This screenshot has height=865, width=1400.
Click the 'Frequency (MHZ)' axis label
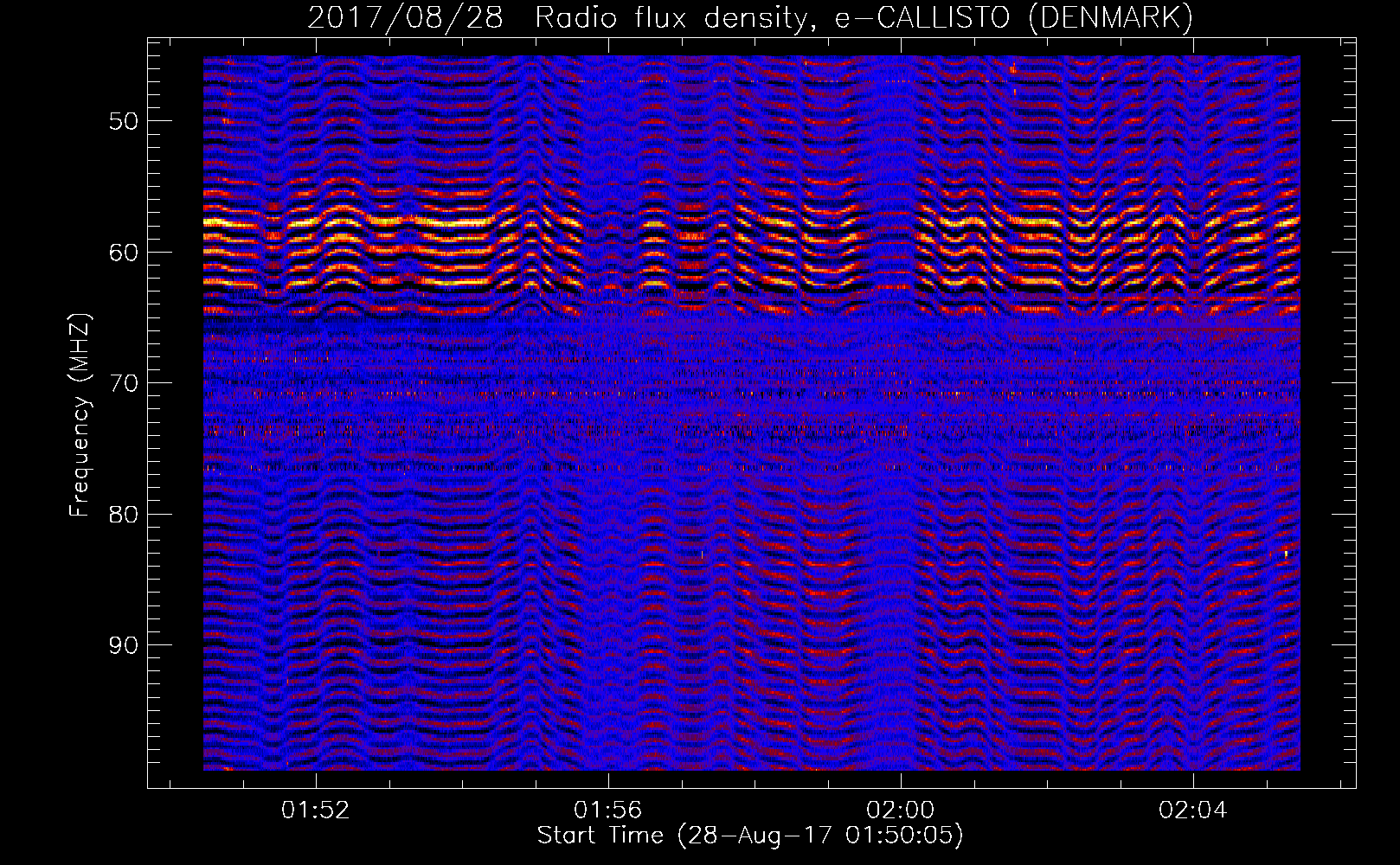(x=79, y=415)
